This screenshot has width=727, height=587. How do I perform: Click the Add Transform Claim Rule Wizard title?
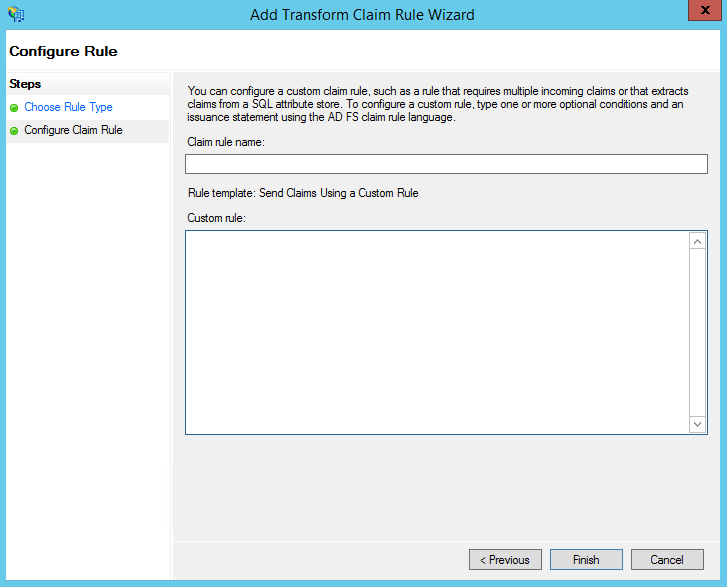point(362,14)
